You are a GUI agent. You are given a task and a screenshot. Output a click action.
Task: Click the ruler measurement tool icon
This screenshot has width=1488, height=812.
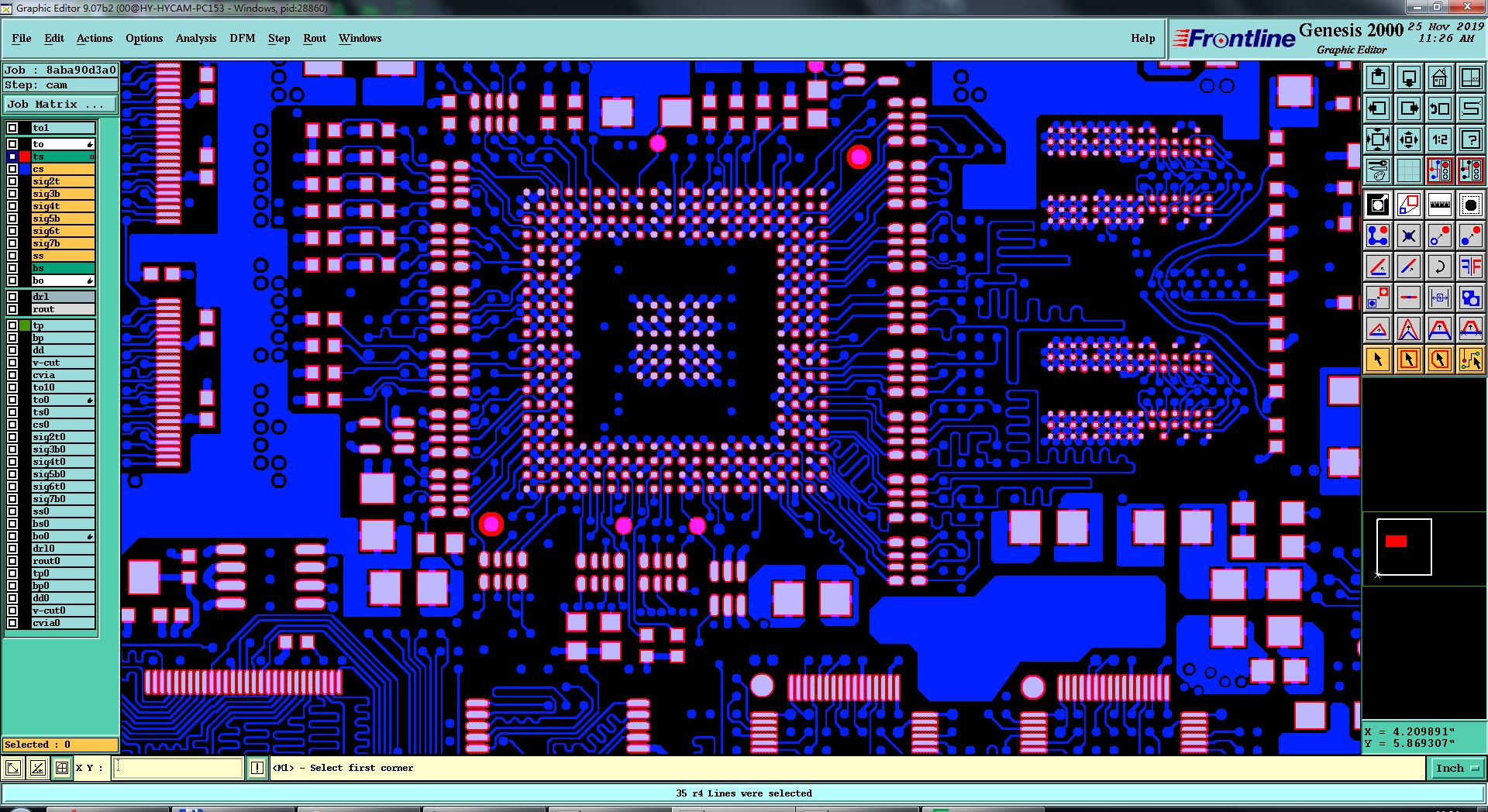(1440, 205)
